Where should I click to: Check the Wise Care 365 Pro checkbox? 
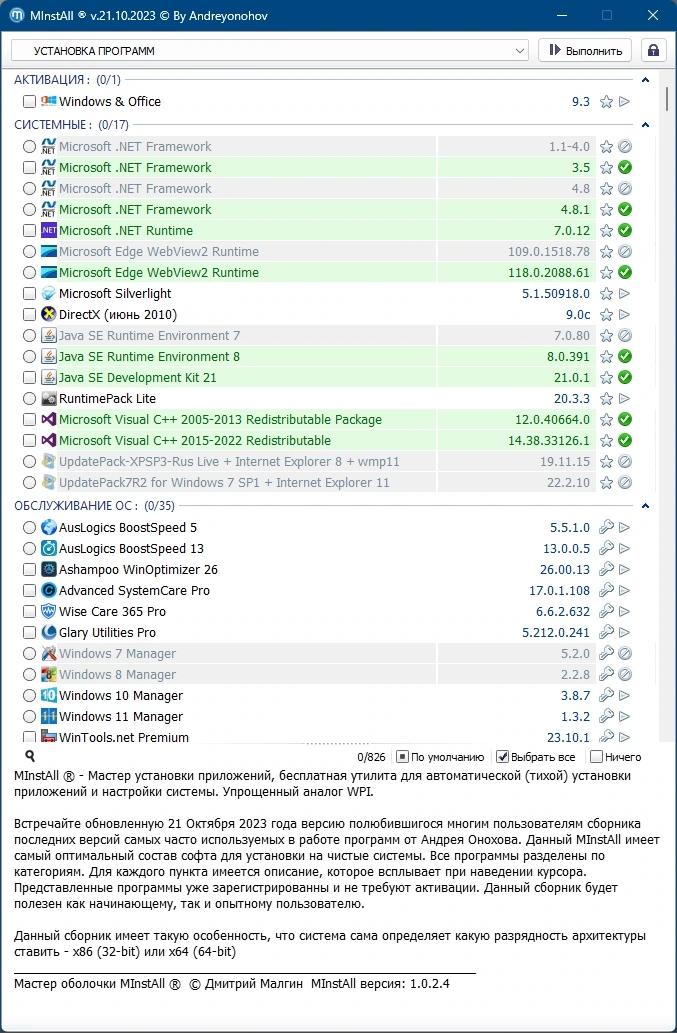pyautogui.click(x=29, y=612)
